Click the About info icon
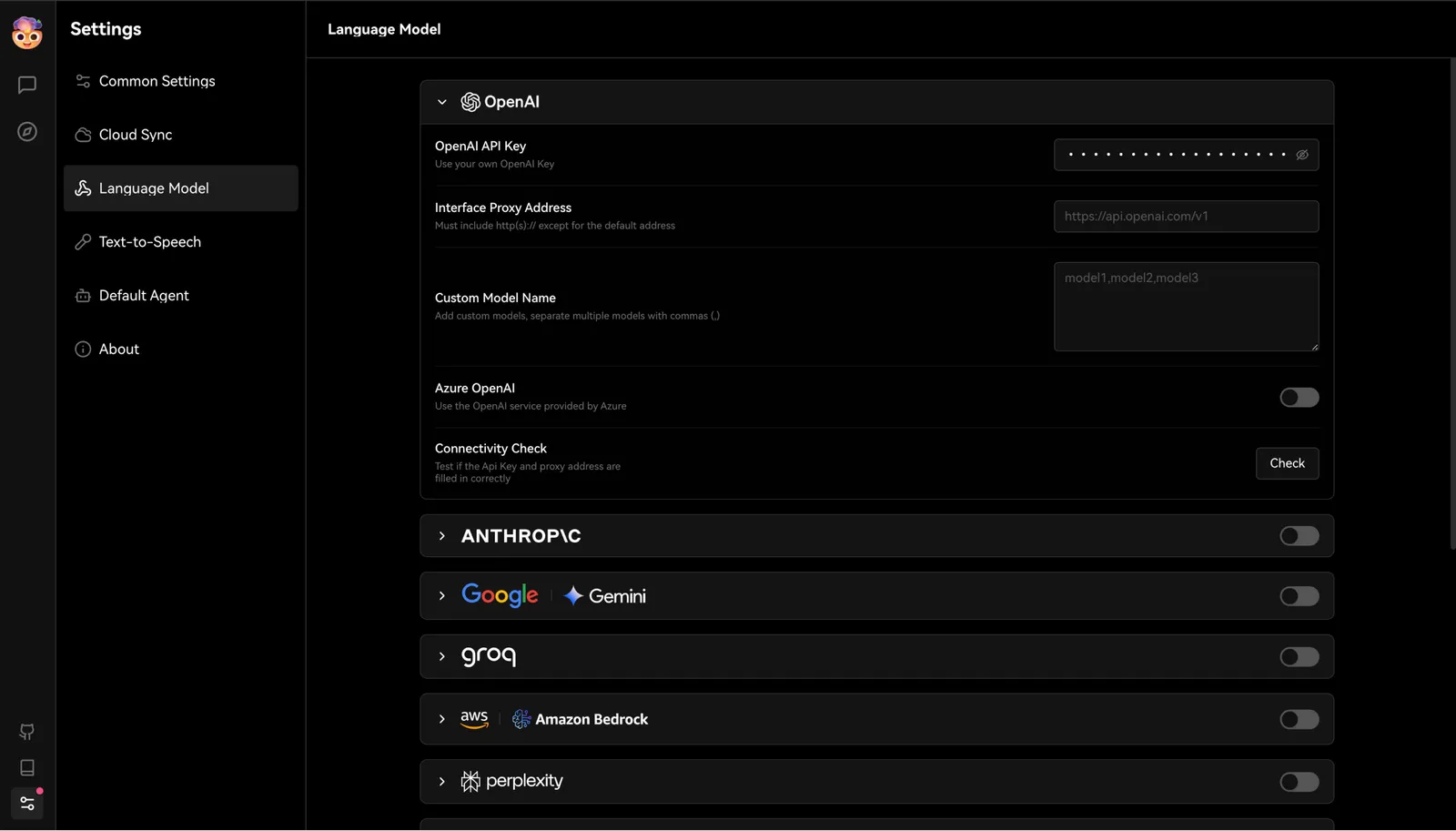The width and height of the screenshot is (1456, 831). coord(83,350)
